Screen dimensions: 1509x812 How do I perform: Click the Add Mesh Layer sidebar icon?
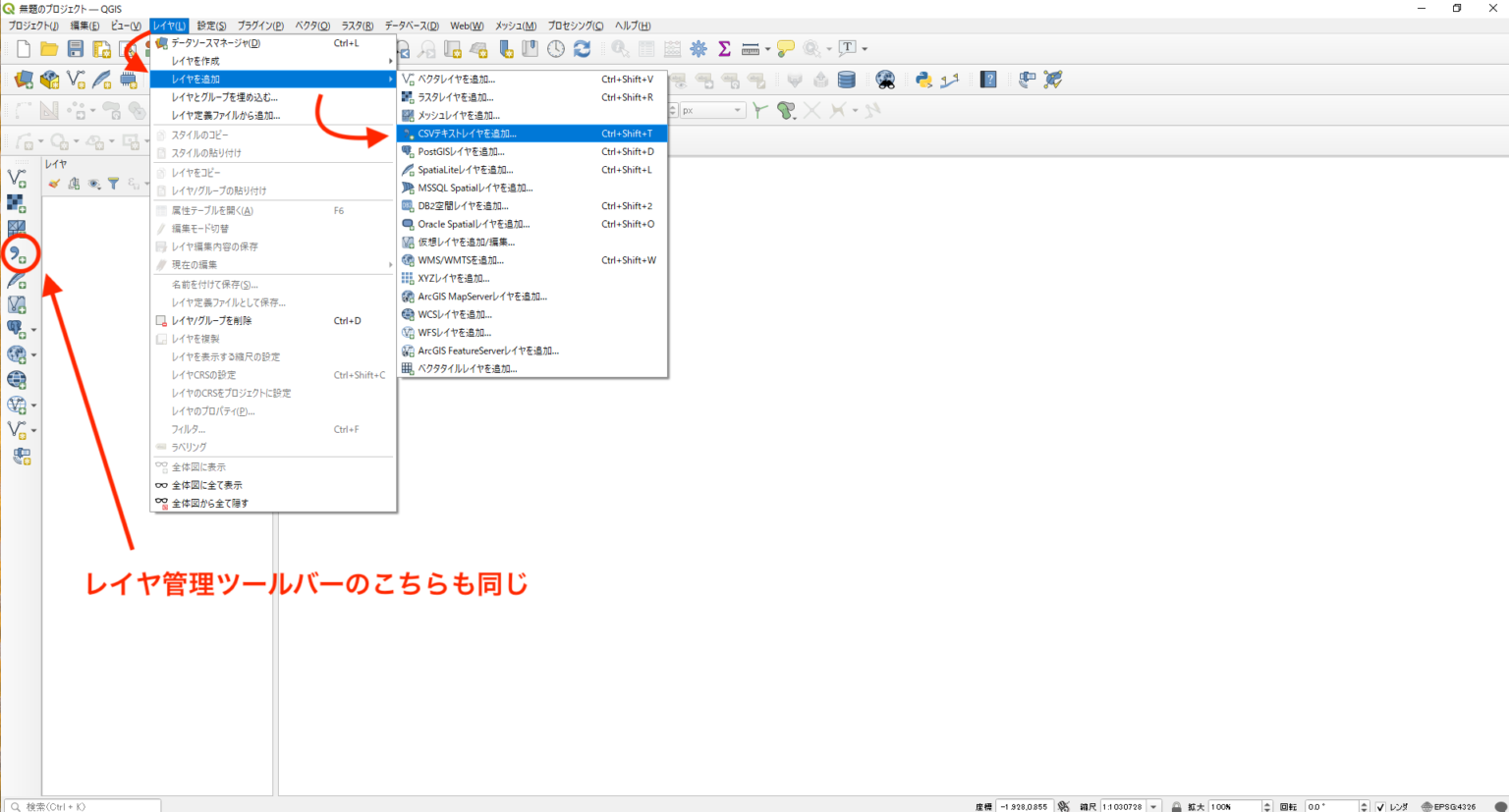pos(16,226)
